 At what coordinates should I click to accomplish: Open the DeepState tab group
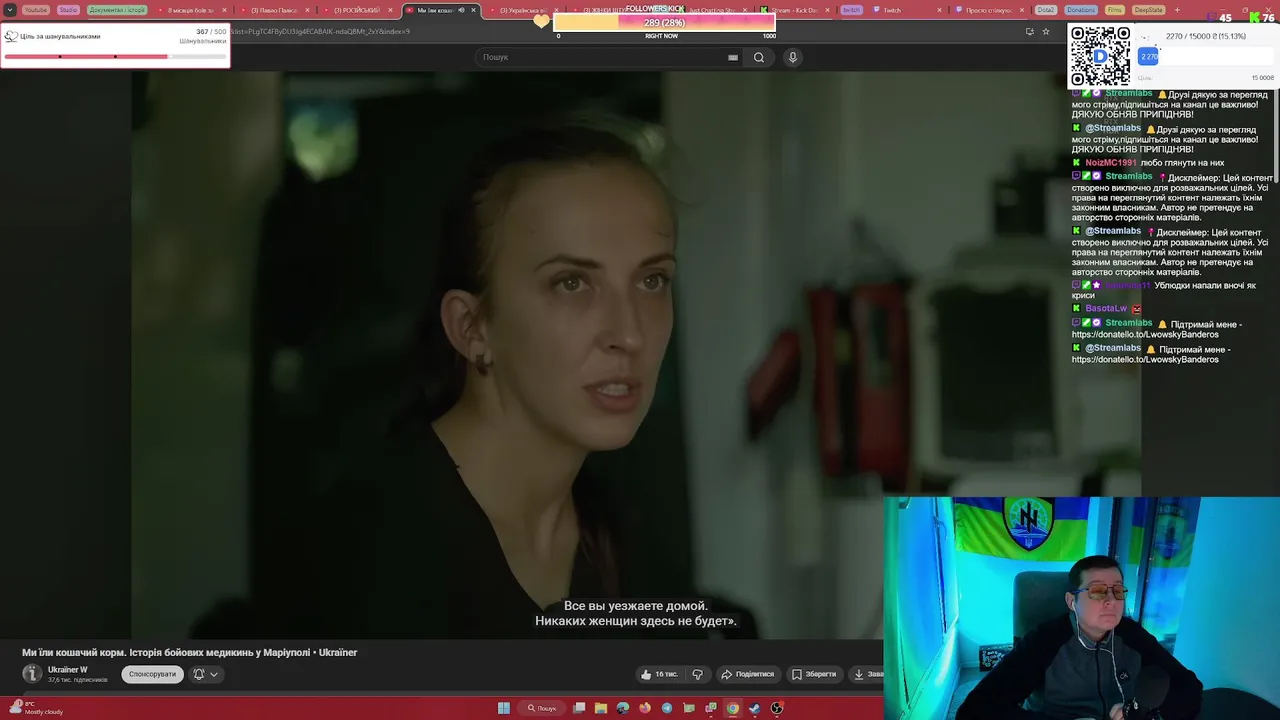[x=1149, y=10]
